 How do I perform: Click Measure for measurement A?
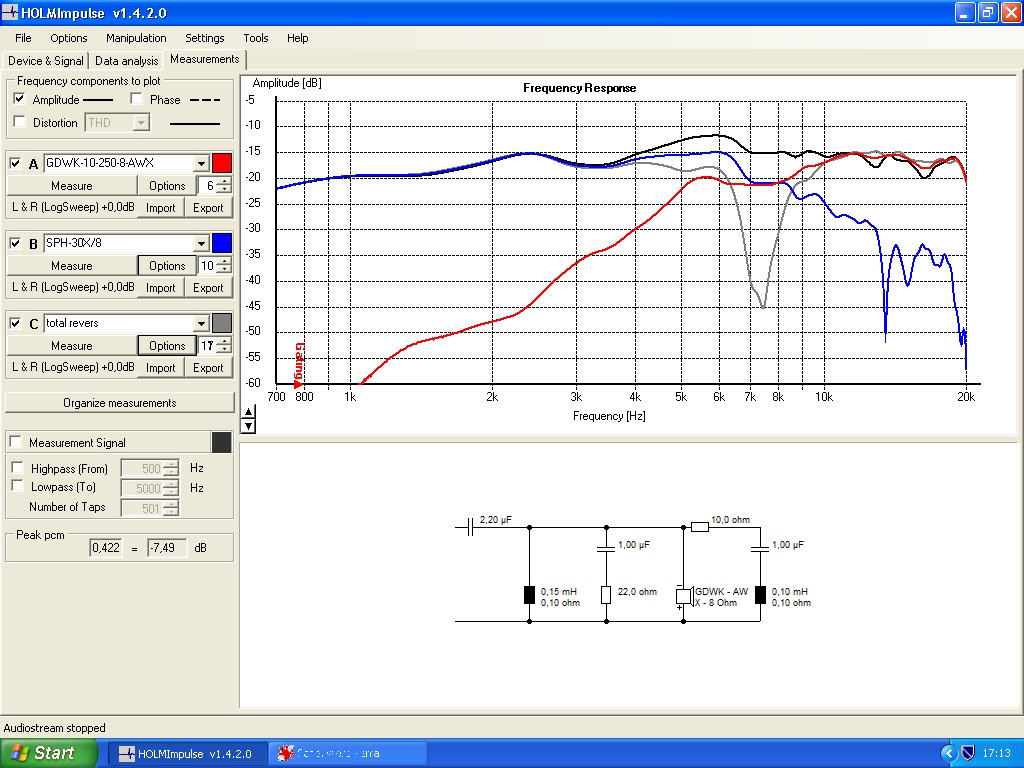[72, 186]
